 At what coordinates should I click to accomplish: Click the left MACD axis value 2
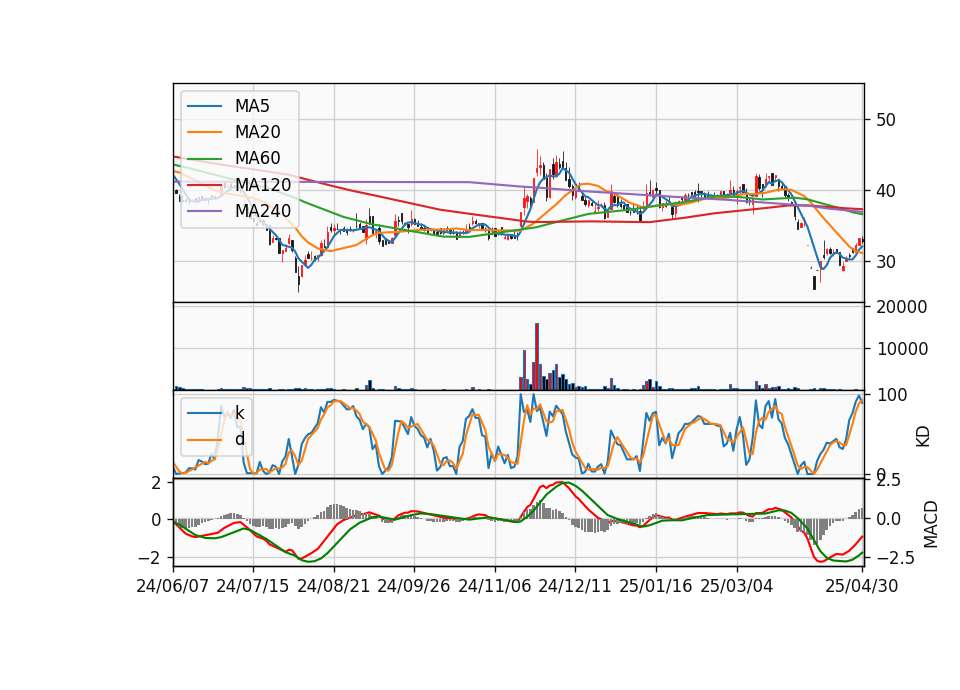coord(157,483)
